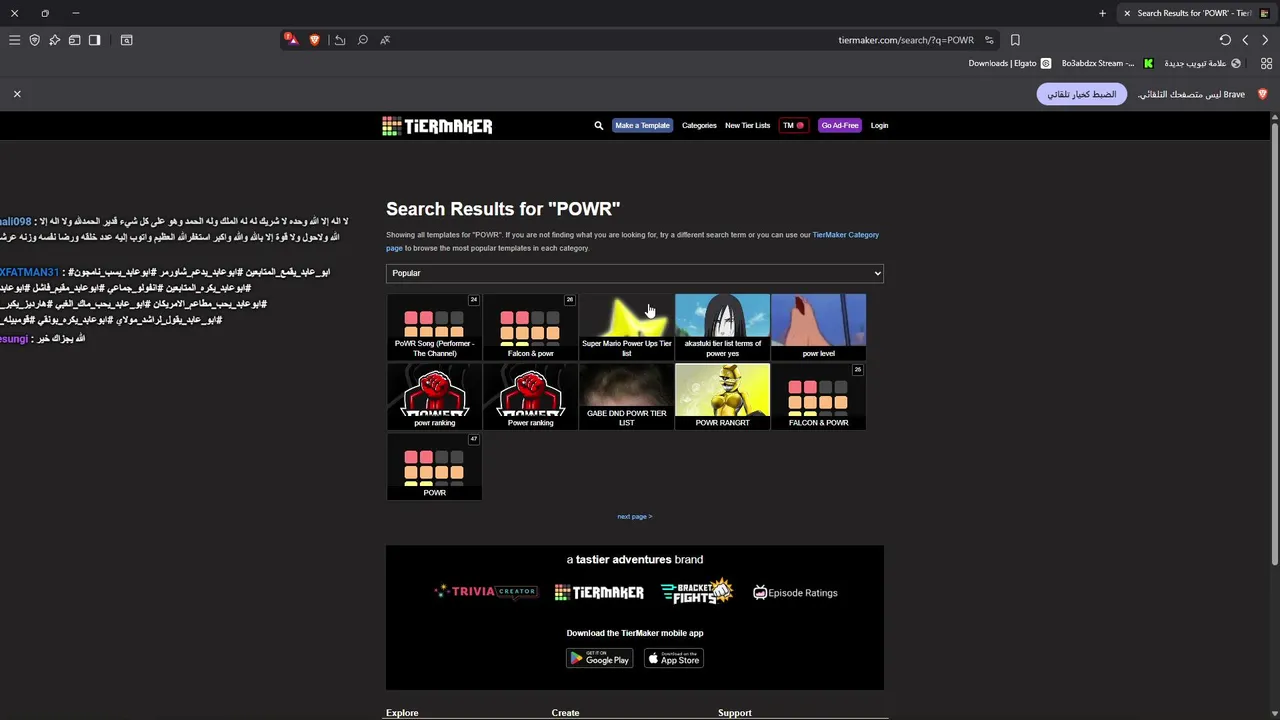Open the page zoom magnifier icon
1280x720 pixels.
[x=363, y=40]
